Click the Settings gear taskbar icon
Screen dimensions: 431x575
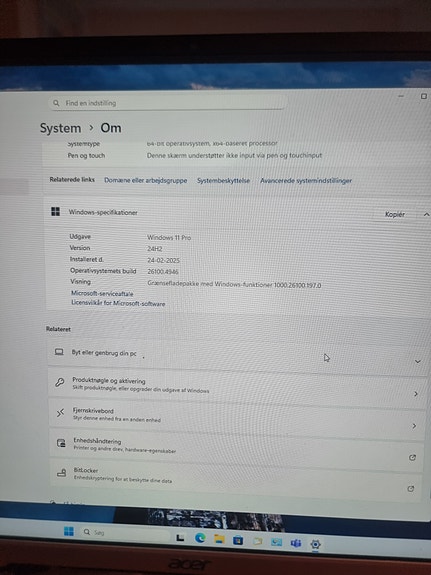coord(315,544)
